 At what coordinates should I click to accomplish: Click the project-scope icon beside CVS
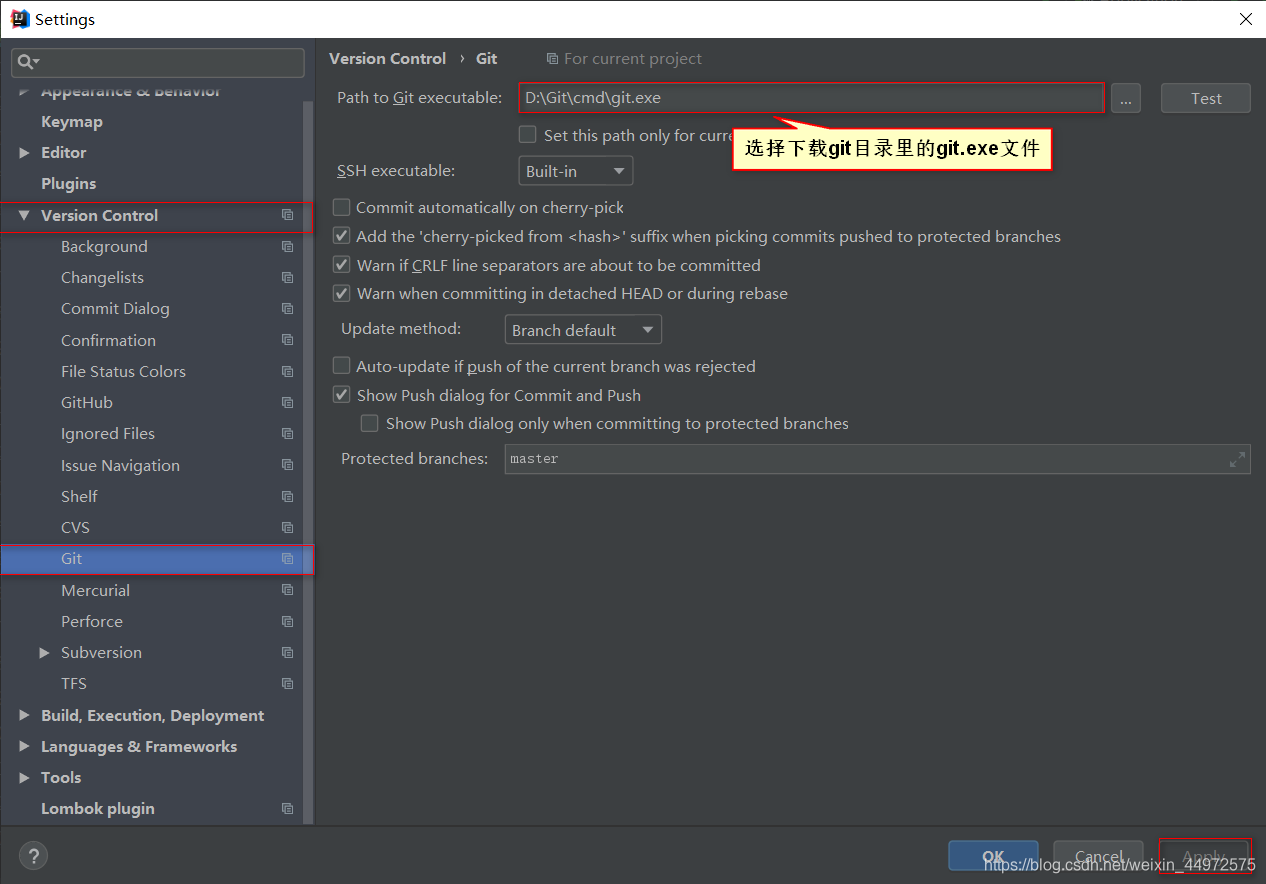pos(288,527)
